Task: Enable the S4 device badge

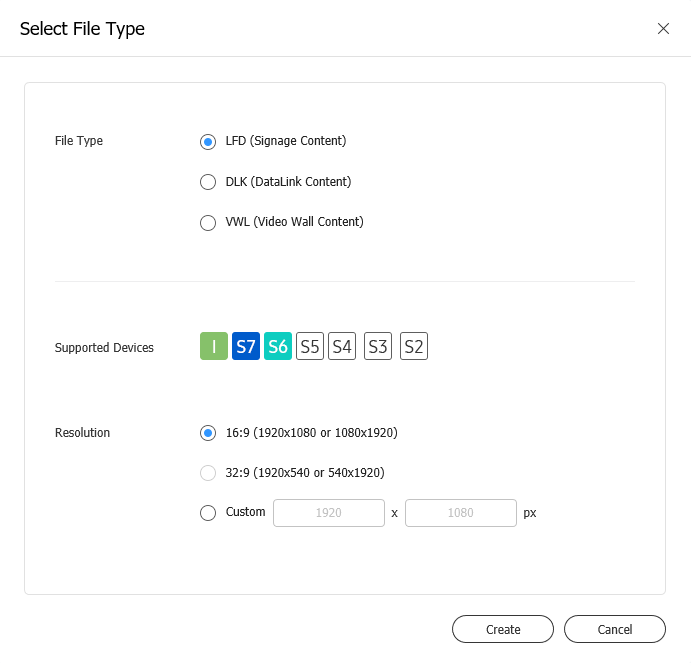Action: [342, 346]
